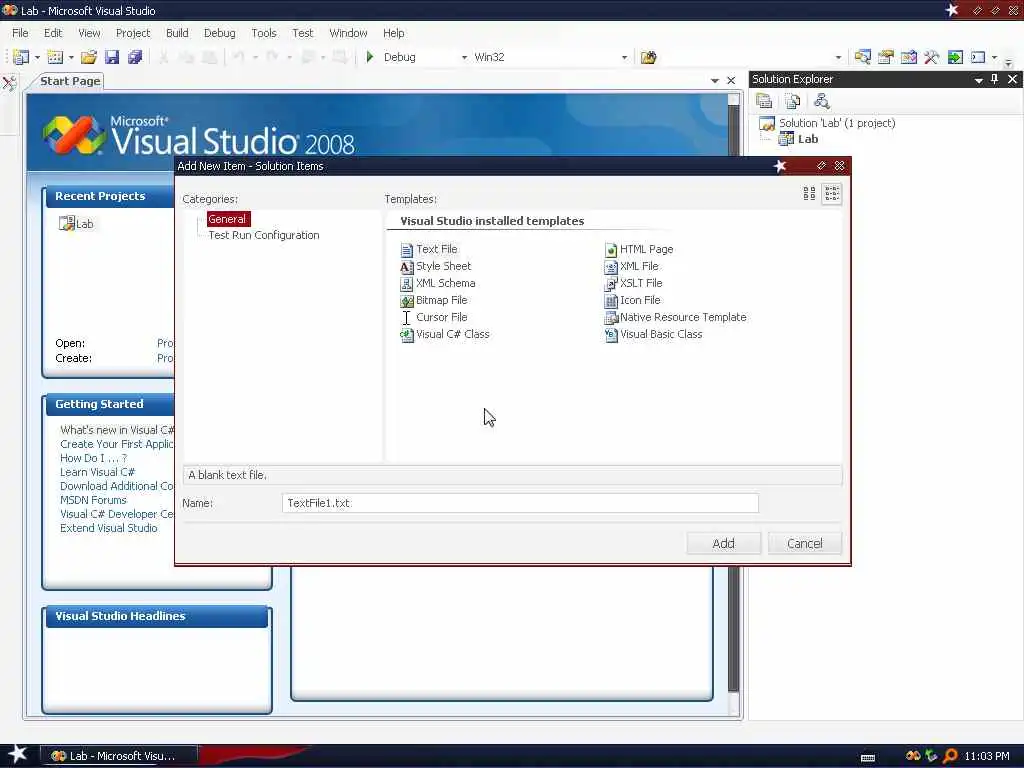Open the Tools menu
This screenshot has height=768, width=1024.
click(264, 33)
